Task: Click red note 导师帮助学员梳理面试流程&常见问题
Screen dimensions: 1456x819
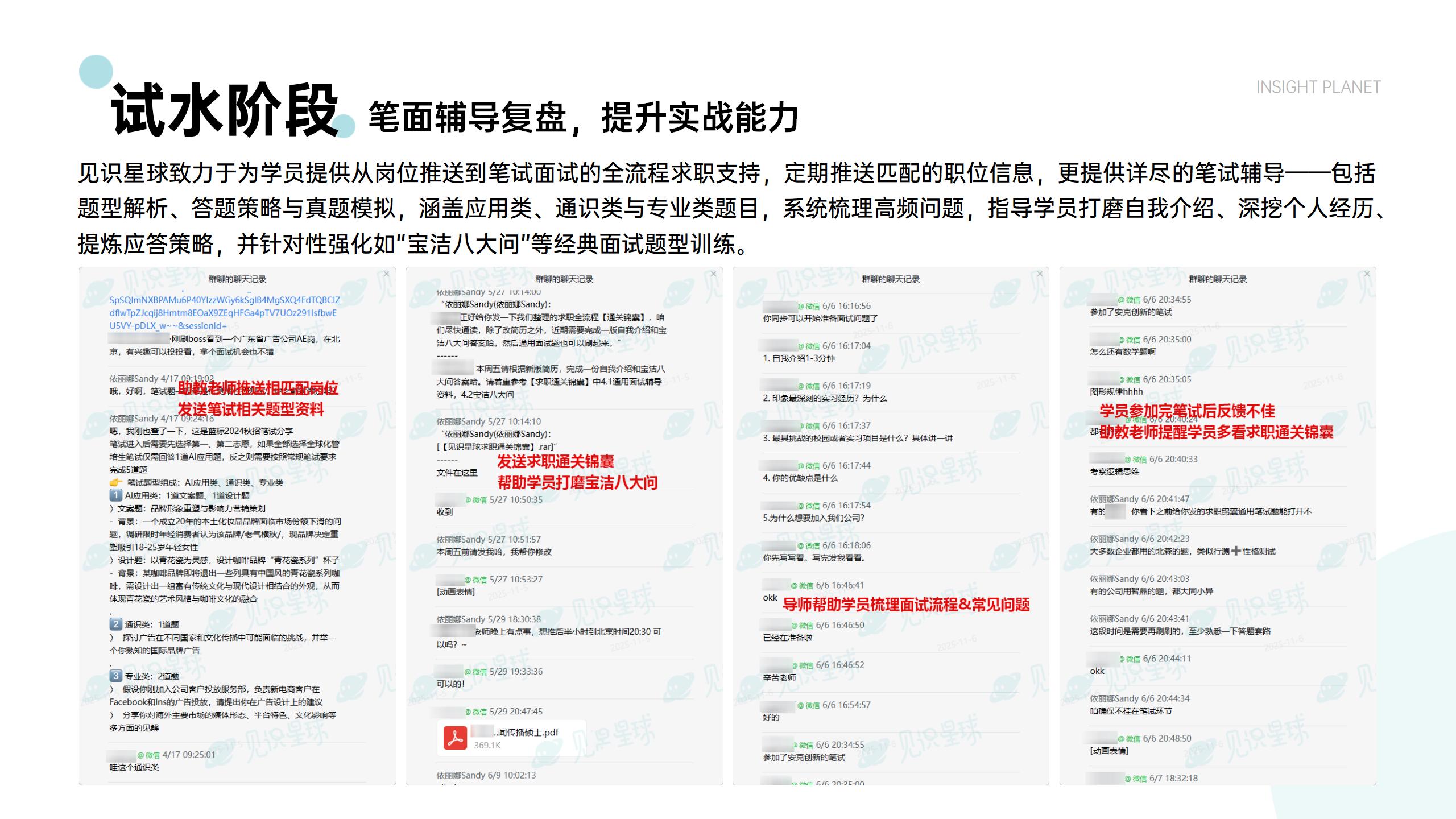Action: [x=905, y=605]
